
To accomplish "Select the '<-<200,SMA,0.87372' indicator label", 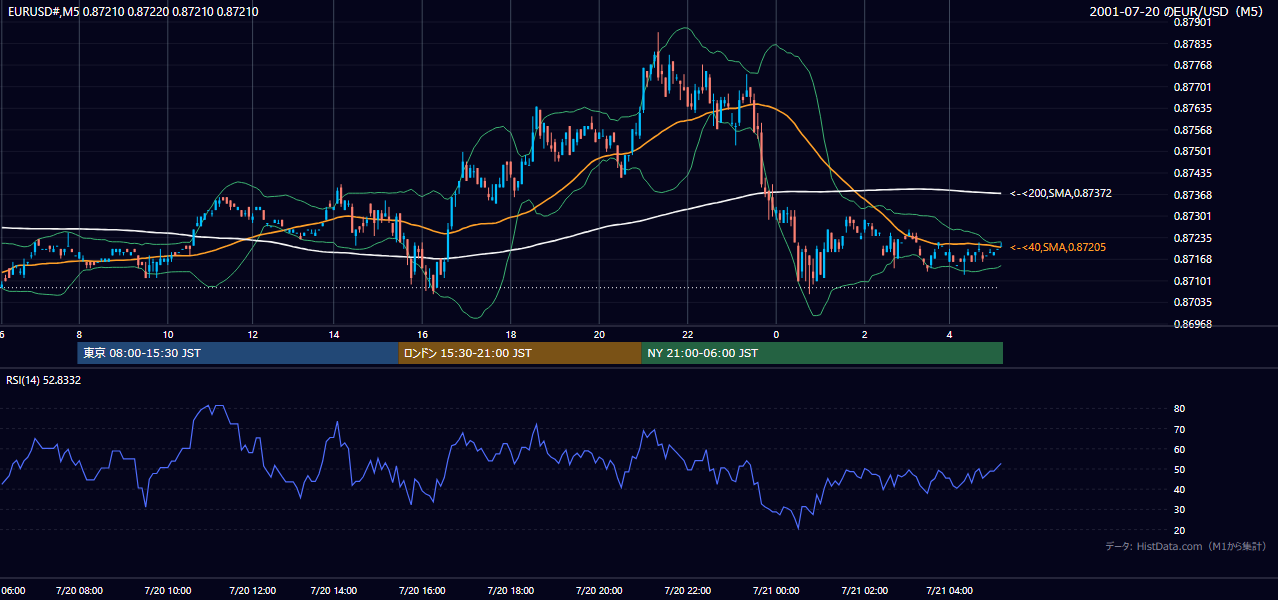I will point(1061,193).
